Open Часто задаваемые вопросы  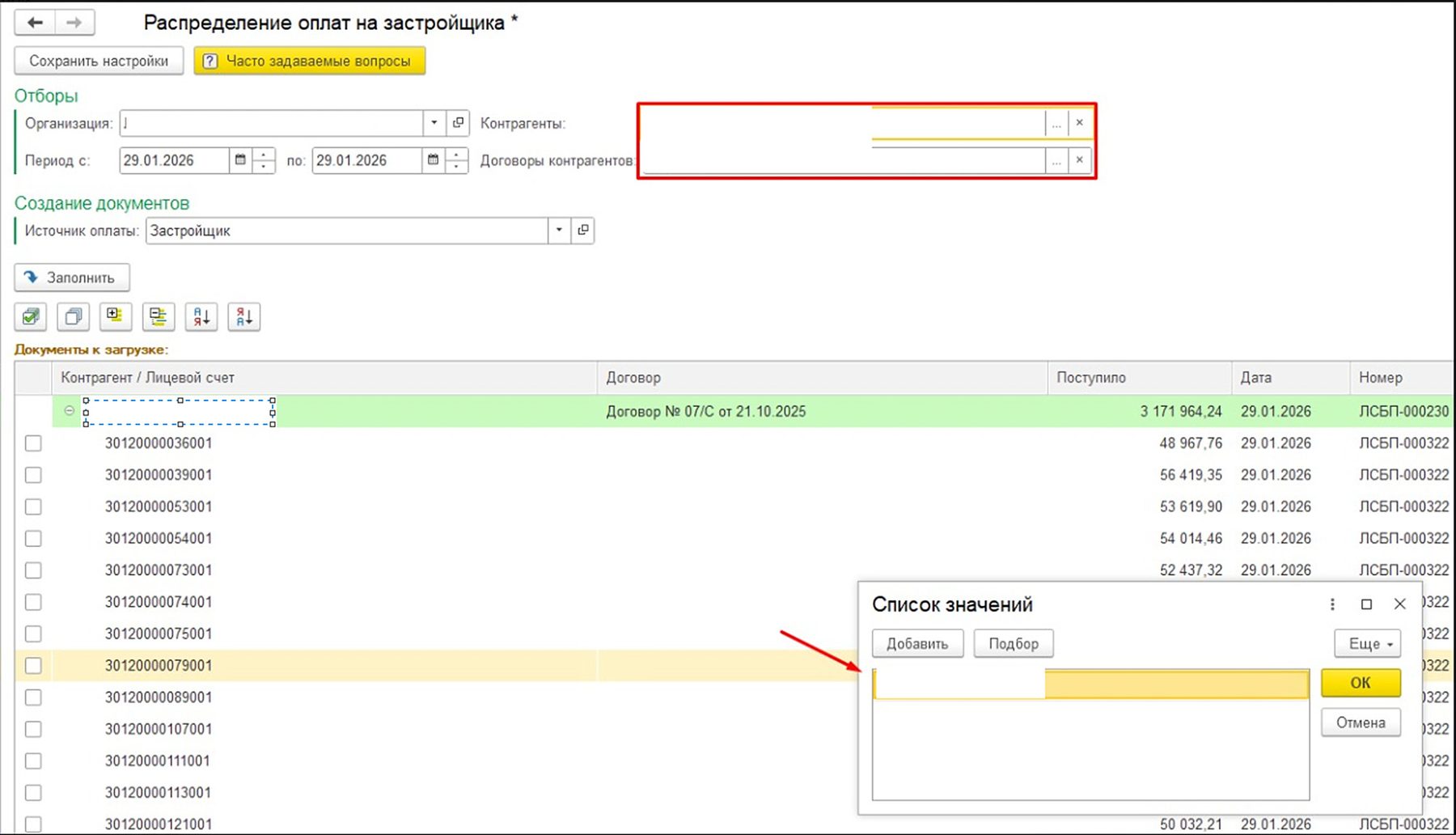(x=310, y=61)
